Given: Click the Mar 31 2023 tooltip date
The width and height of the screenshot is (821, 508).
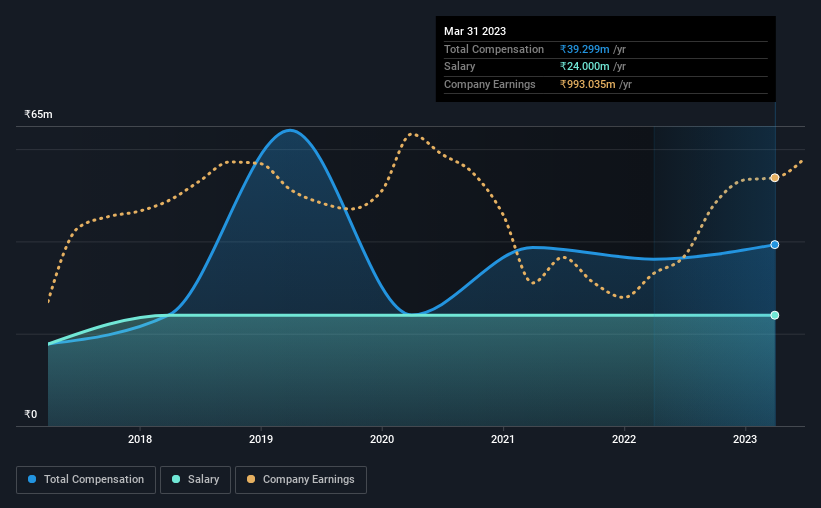Looking at the screenshot, I should (475, 31).
